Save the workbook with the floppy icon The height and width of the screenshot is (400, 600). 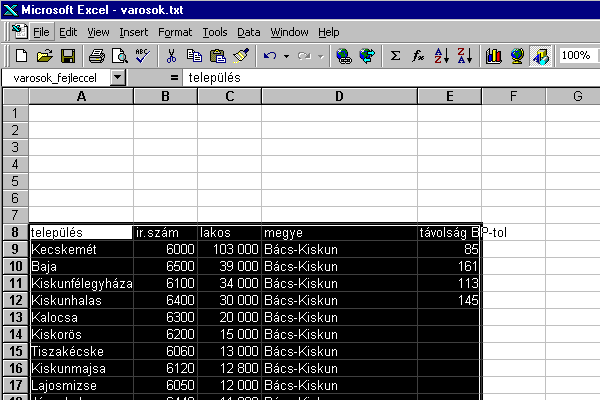(68, 56)
